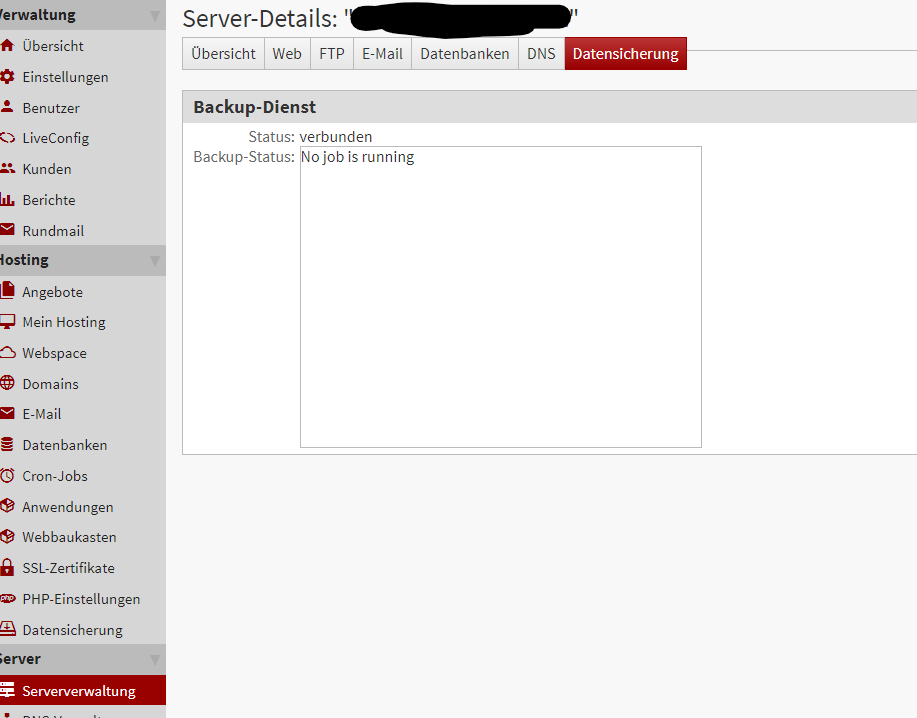Viewport: 917px width, 718px height.
Task: Click the bar chart icon for Berichte
Action: [x=8, y=200]
